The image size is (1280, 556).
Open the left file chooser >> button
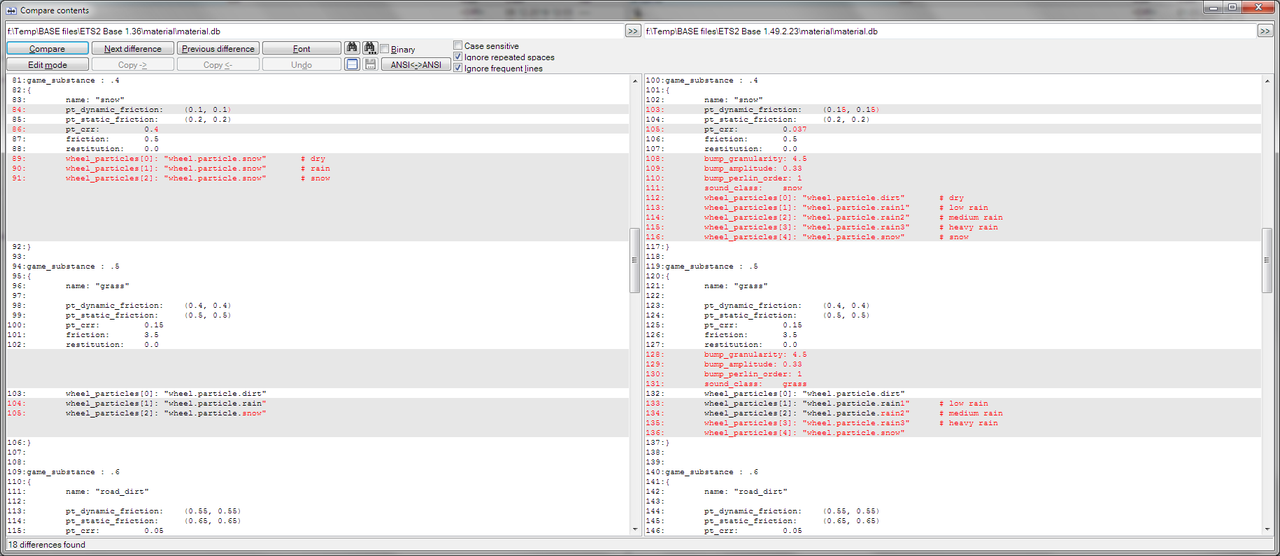[632, 31]
